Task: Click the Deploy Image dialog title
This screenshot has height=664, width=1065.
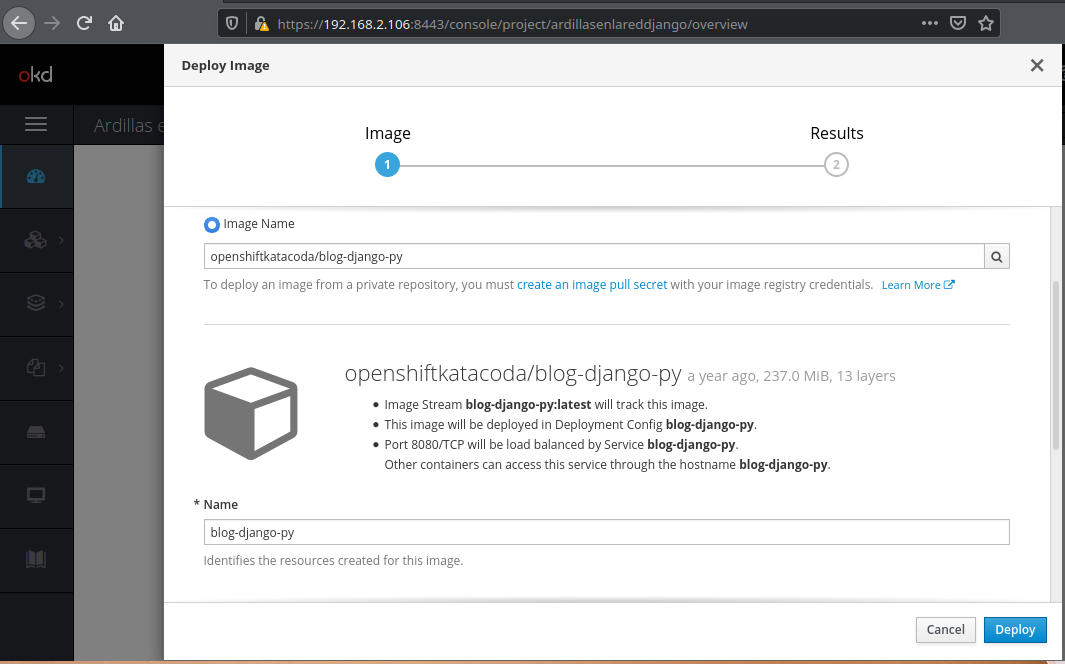Action: point(225,66)
